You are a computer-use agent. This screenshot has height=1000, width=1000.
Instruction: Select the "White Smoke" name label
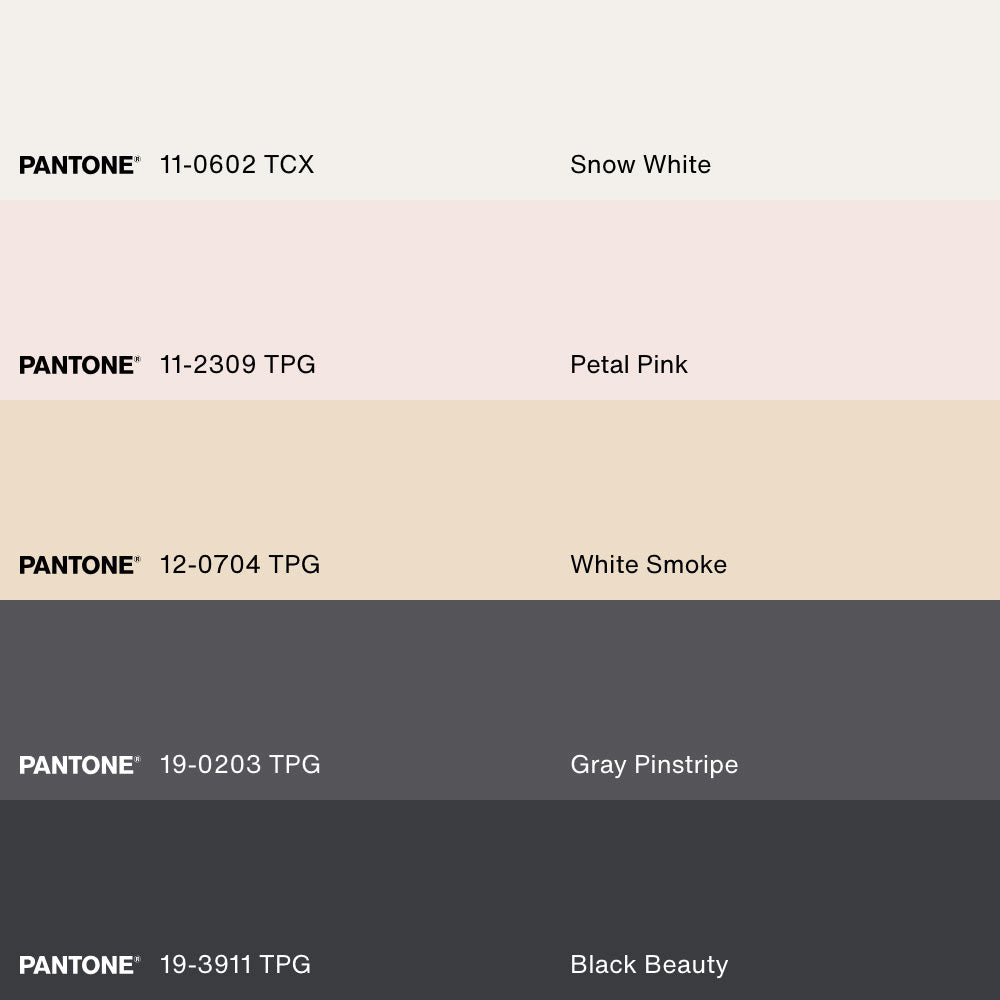648,565
